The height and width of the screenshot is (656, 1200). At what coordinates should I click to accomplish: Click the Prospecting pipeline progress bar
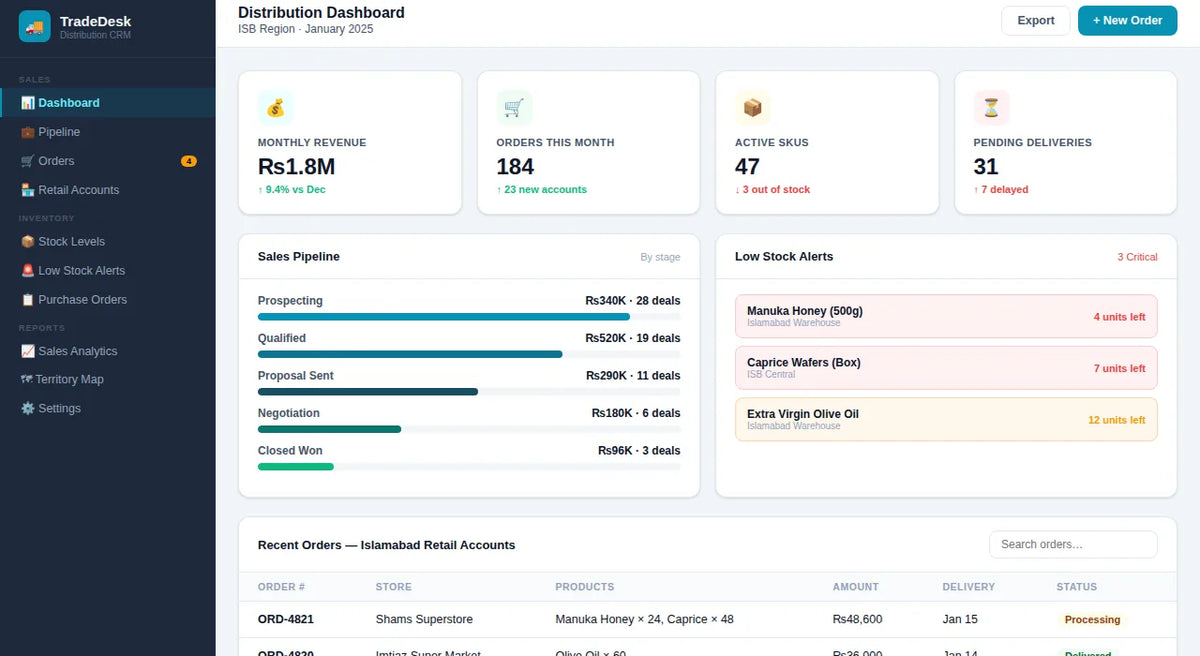(469, 317)
